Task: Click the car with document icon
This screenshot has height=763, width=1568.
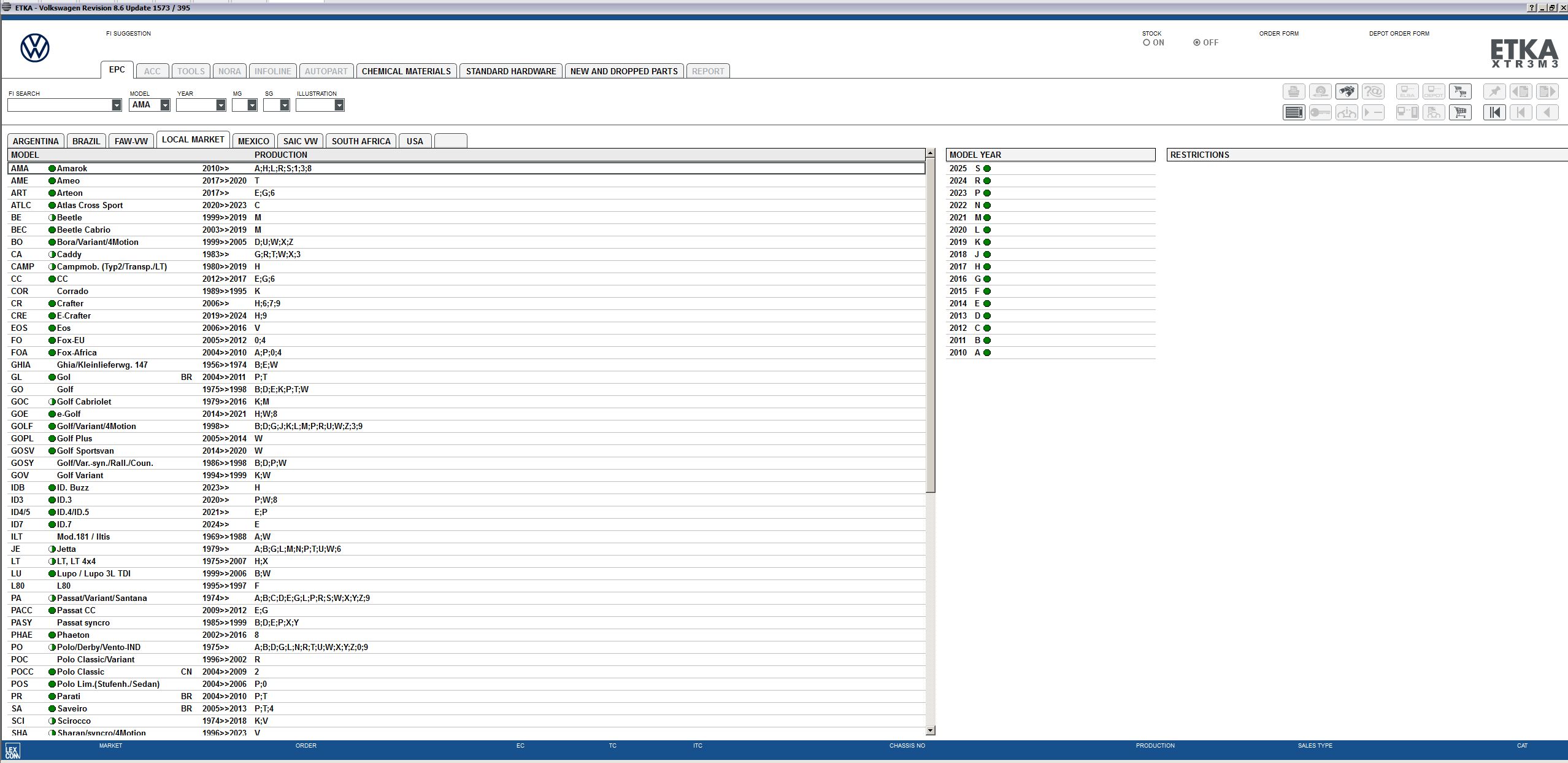Action: (1434, 112)
